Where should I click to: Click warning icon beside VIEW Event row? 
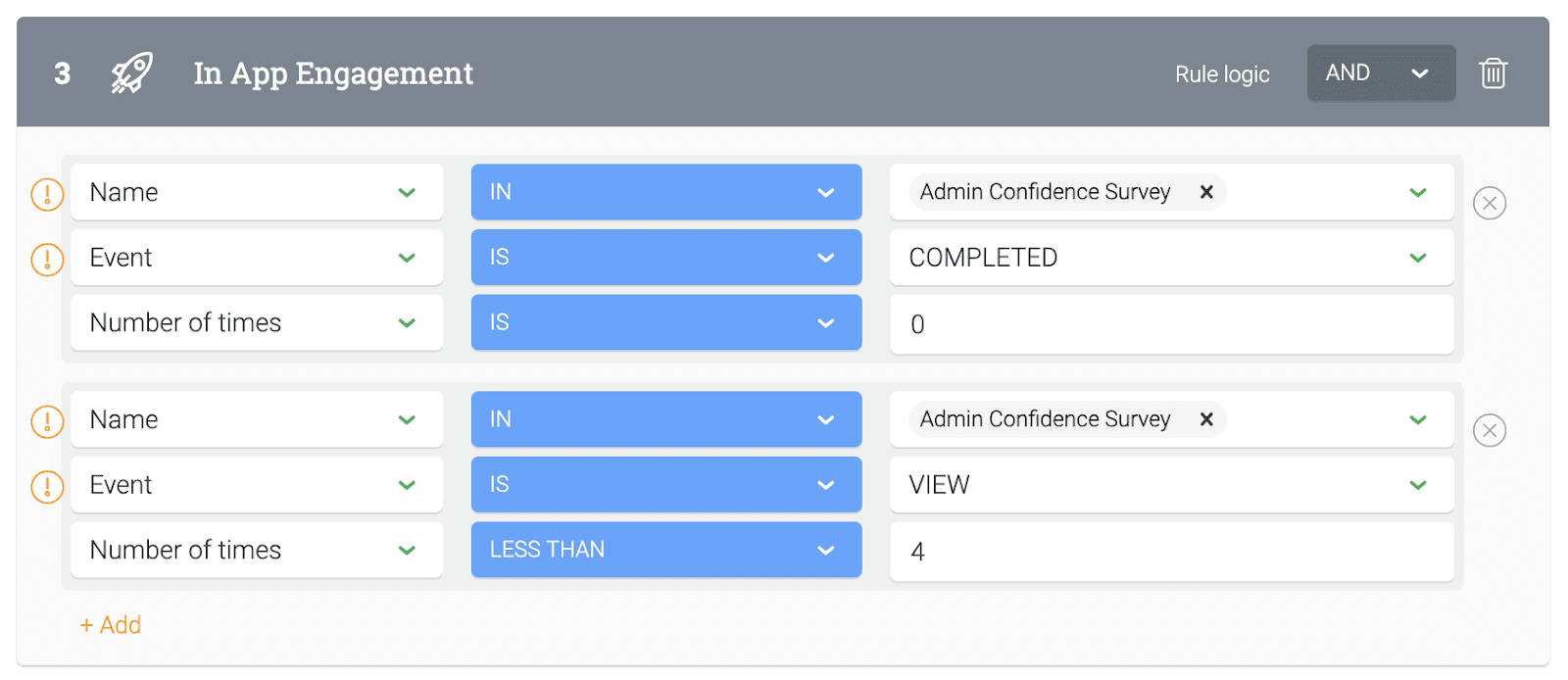[x=47, y=487]
